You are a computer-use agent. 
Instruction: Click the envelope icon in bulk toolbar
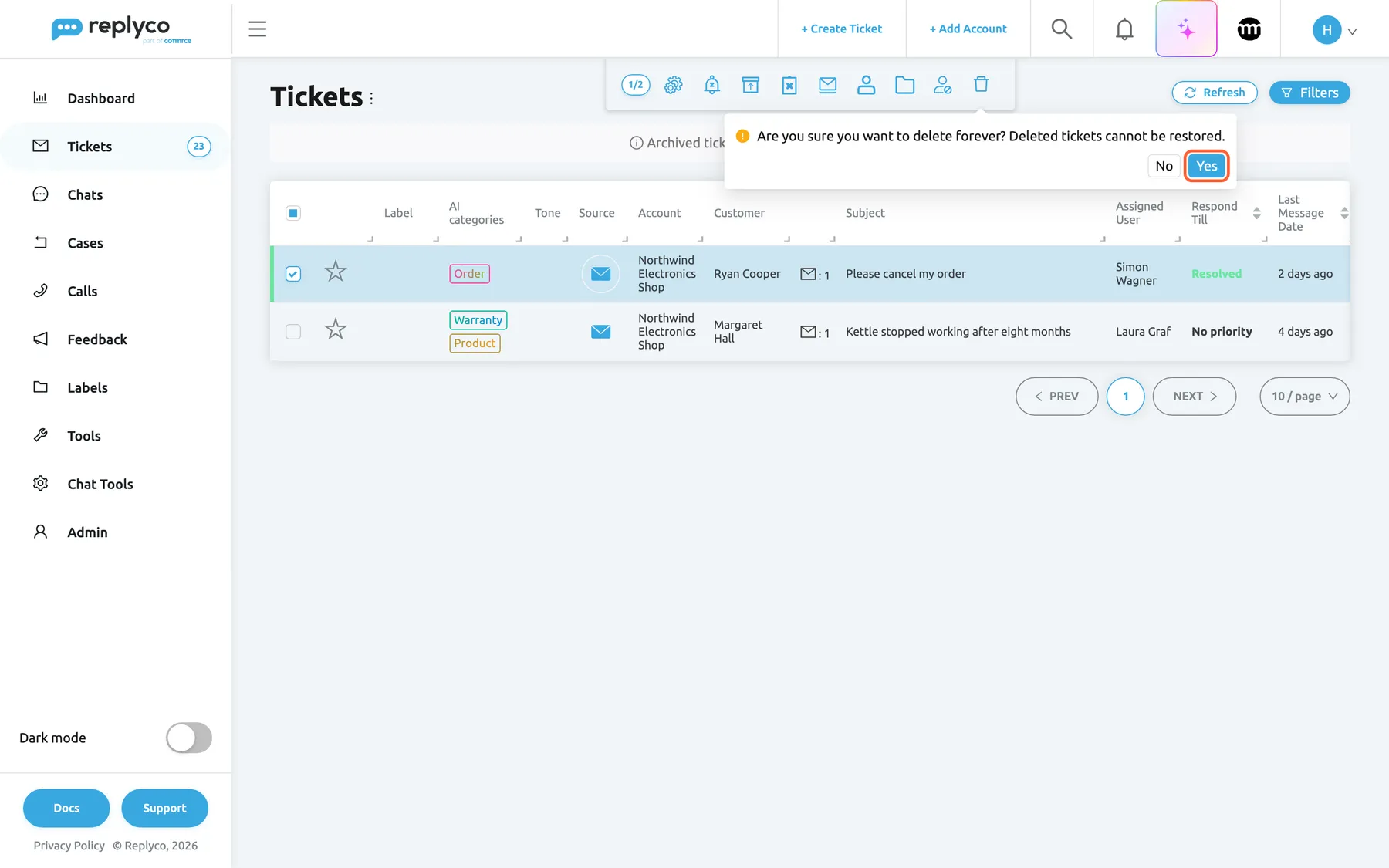[828, 85]
